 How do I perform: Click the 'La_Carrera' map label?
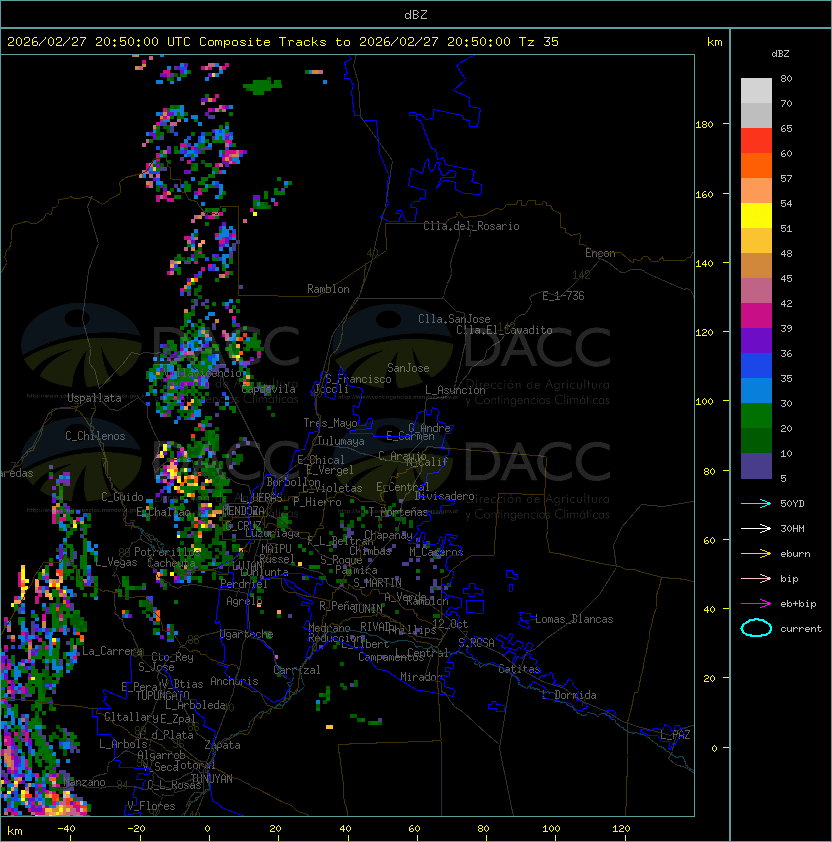112,651
